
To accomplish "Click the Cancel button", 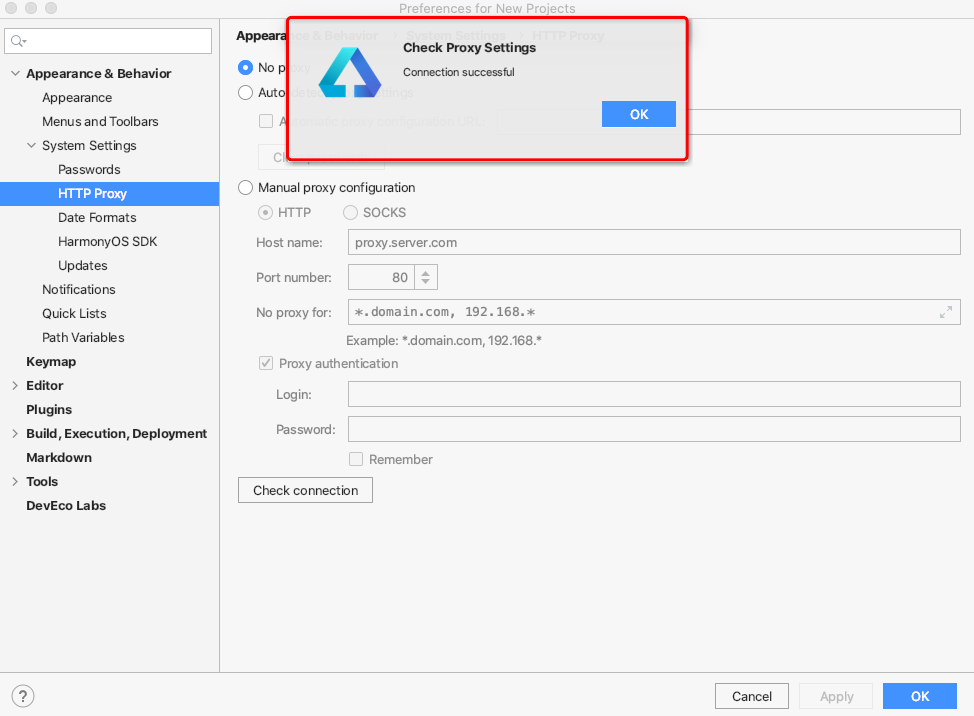I will click(x=752, y=696).
